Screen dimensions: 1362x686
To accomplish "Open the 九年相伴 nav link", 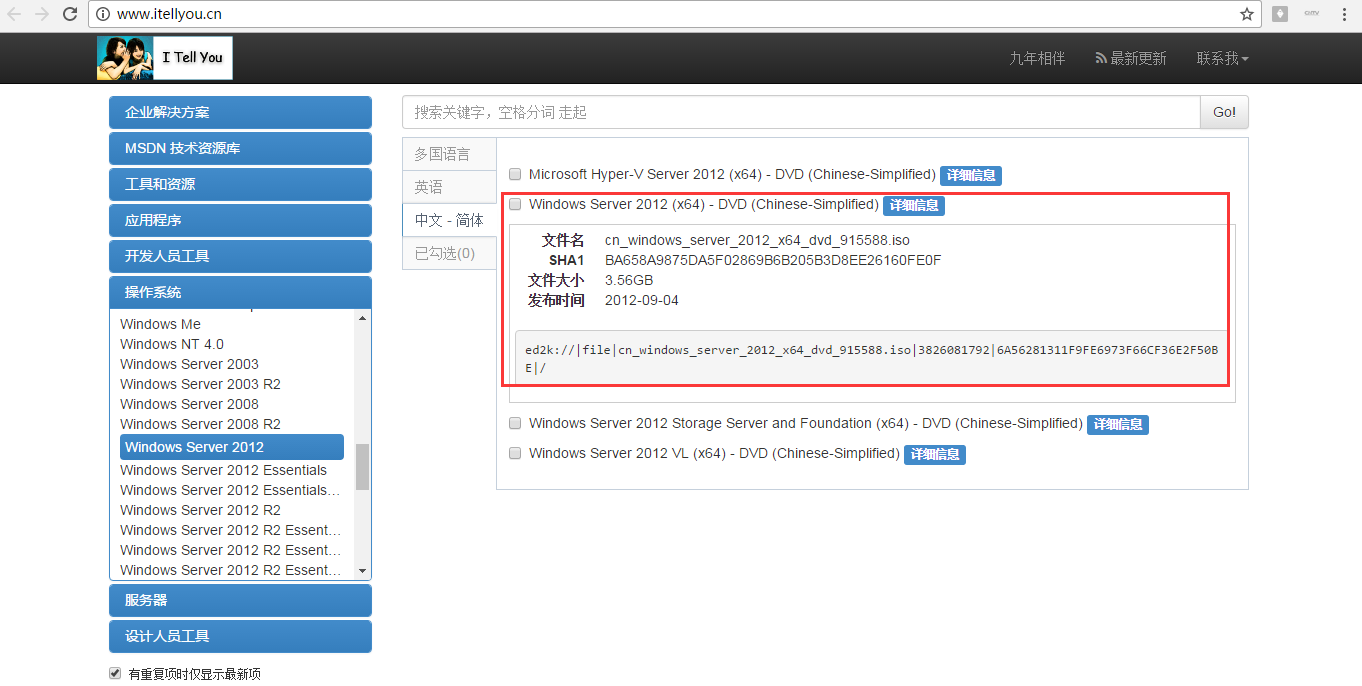I will tap(1037, 58).
